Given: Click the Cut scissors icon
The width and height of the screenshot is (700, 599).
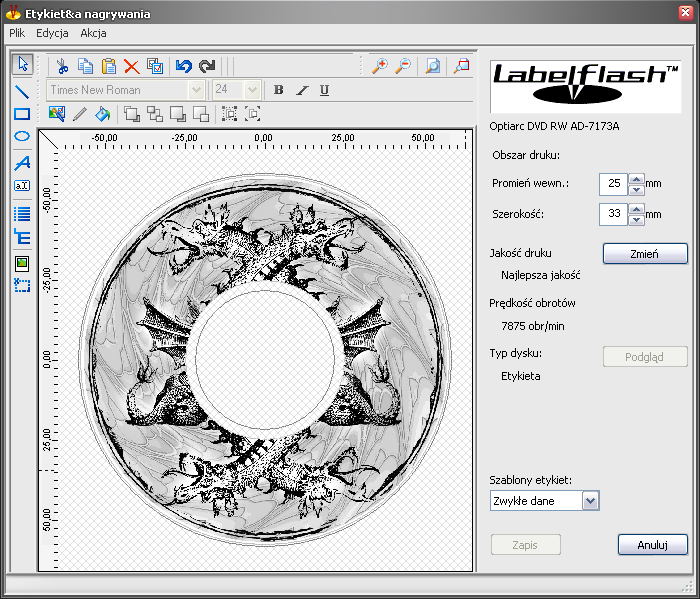Looking at the screenshot, I should pyautogui.click(x=62, y=66).
